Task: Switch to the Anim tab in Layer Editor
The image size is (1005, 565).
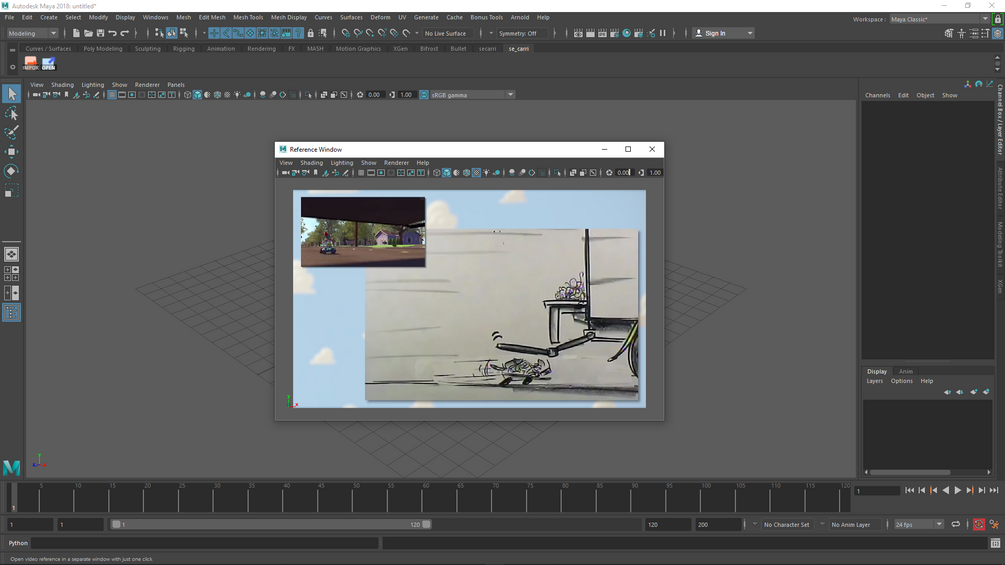Action: [x=905, y=372]
